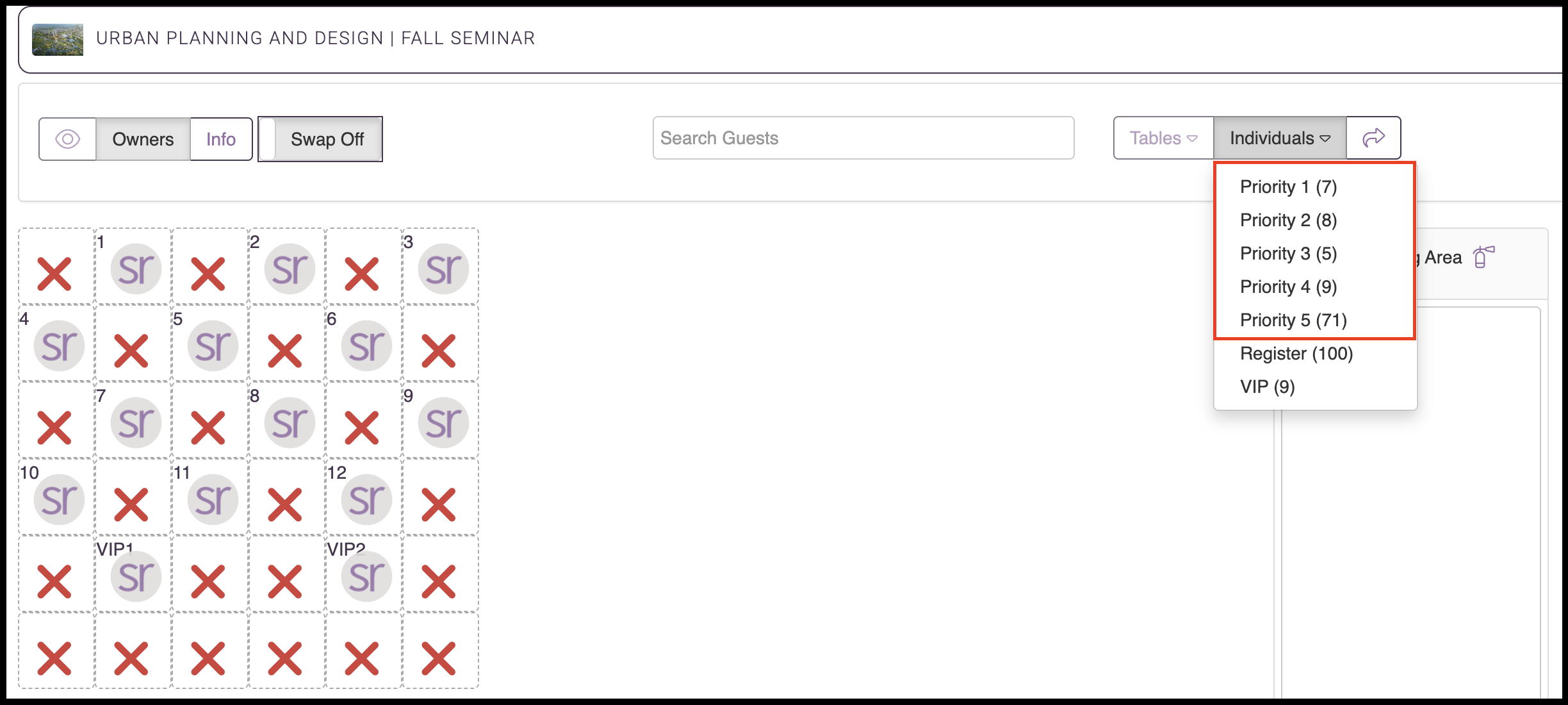Switch to the Info view
1568x705 pixels.
tap(221, 139)
